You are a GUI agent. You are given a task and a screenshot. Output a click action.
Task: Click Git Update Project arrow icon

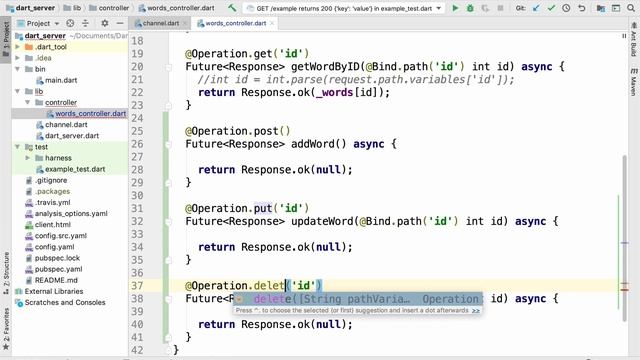536,8
